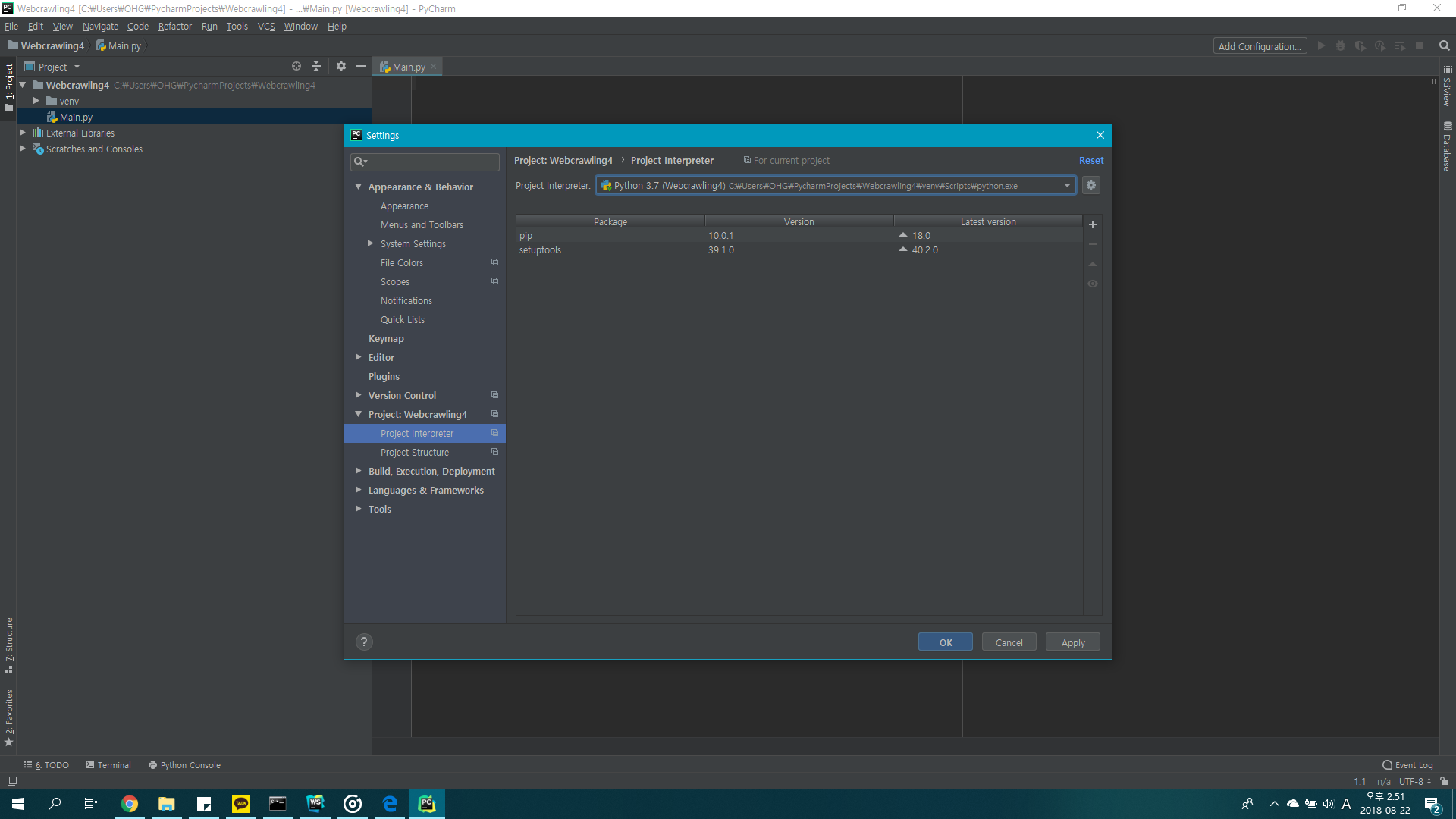Viewport: 1456px width, 819px height.
Task: Hide the Project tool window
Action: 361,66
